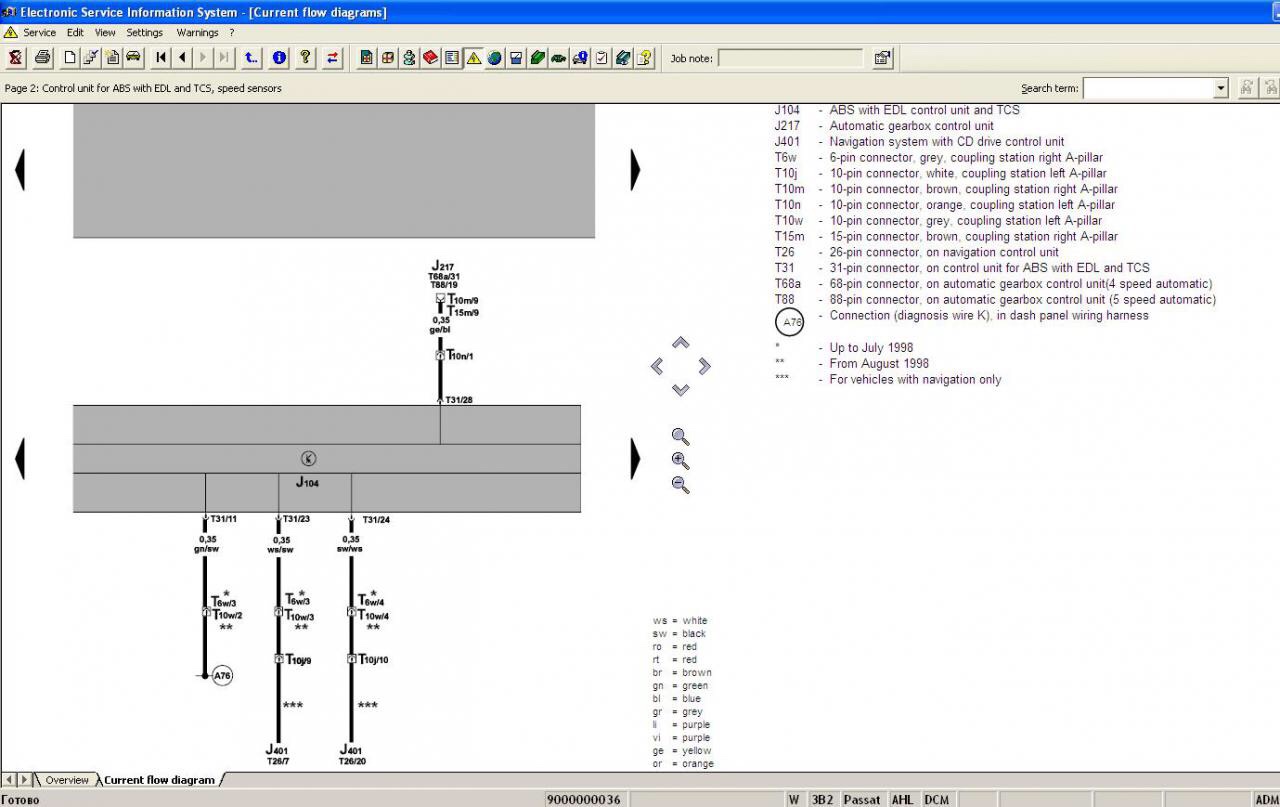The image size is (1280, 807).
Task: Click the T31/28 pin label in diagram
Action: (459, 399)
